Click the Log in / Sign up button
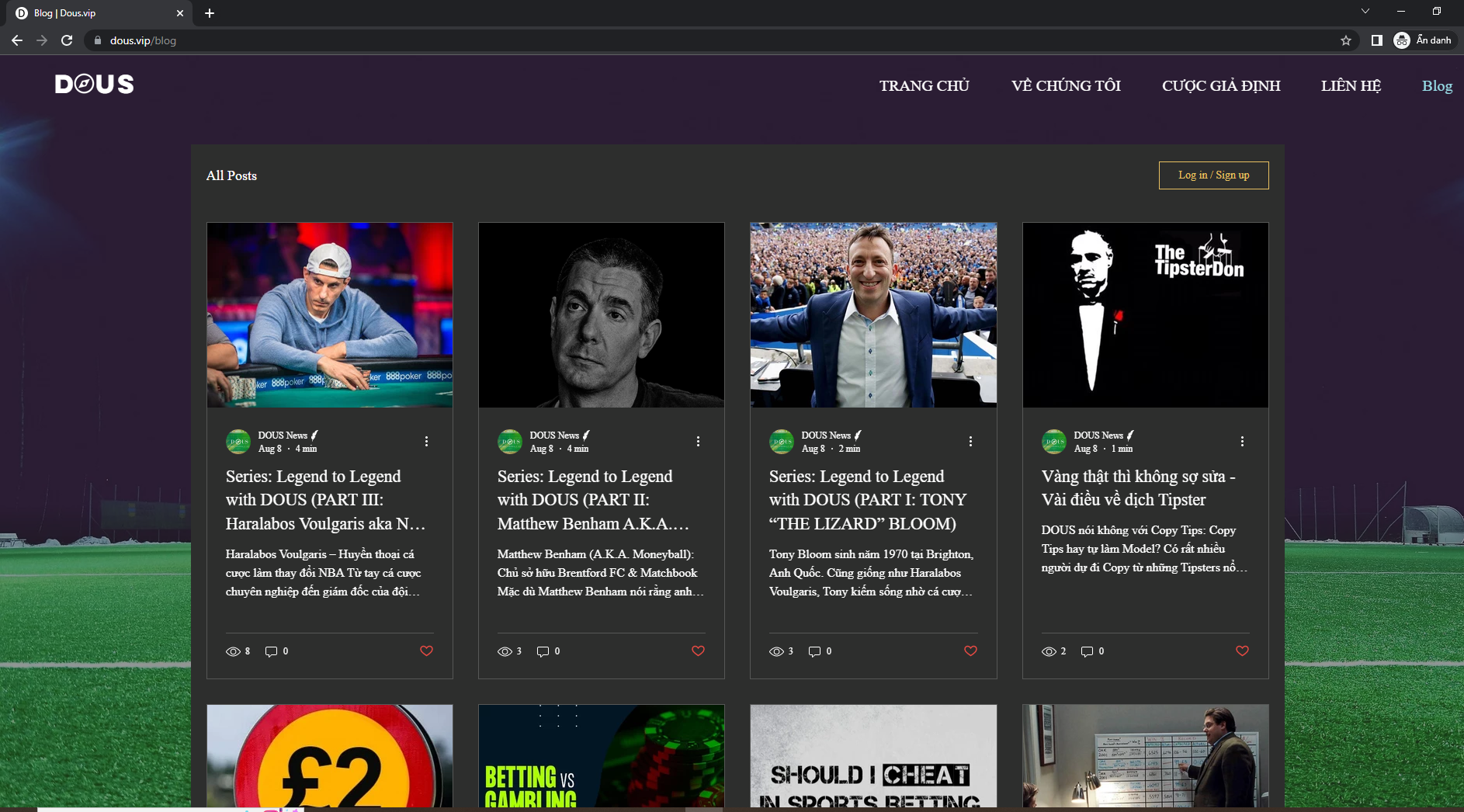Viewport: 1464px width, 812px height. click(1213, 175)
